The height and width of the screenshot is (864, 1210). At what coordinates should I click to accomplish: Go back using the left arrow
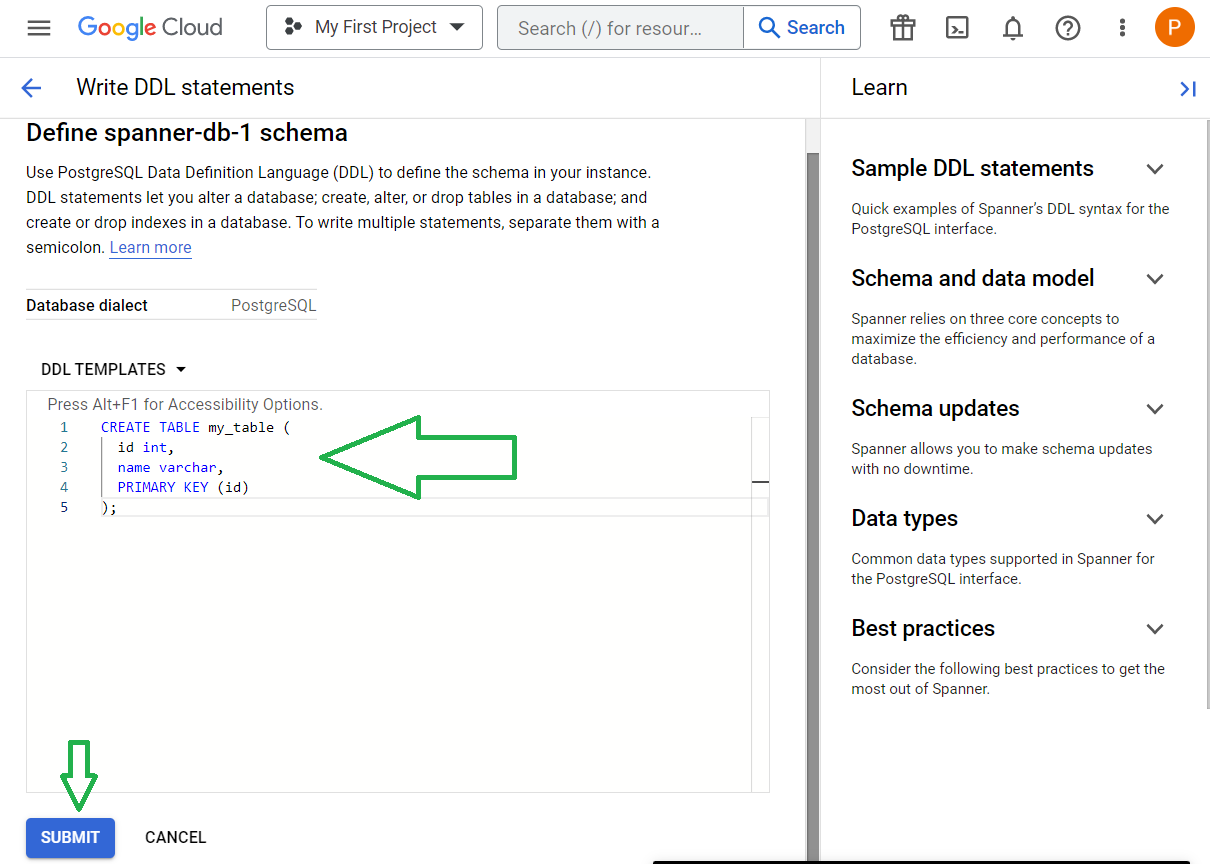tap(31, 88)
